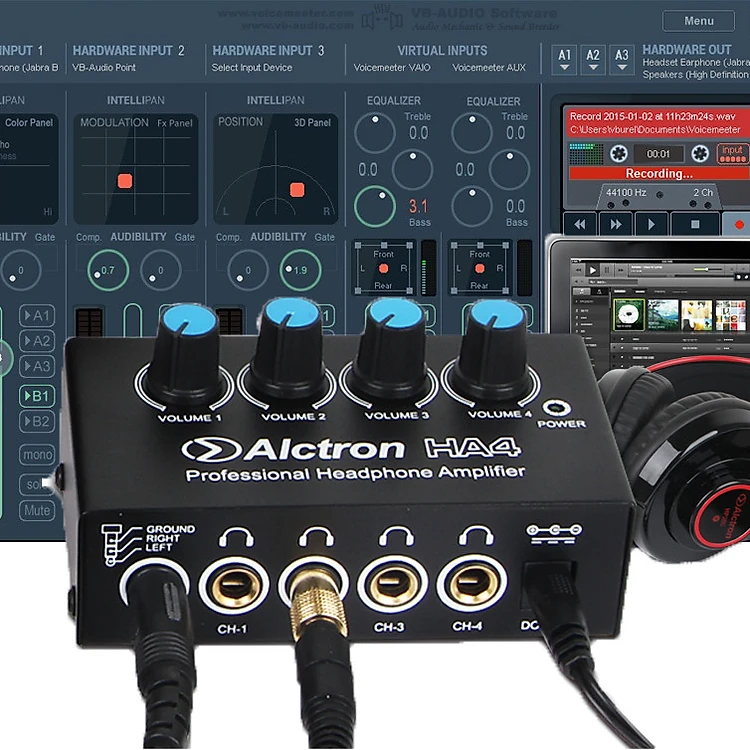Start playback on the cassette recorder
This screenshot has height=750, width=750.
(x=652, y=224)
